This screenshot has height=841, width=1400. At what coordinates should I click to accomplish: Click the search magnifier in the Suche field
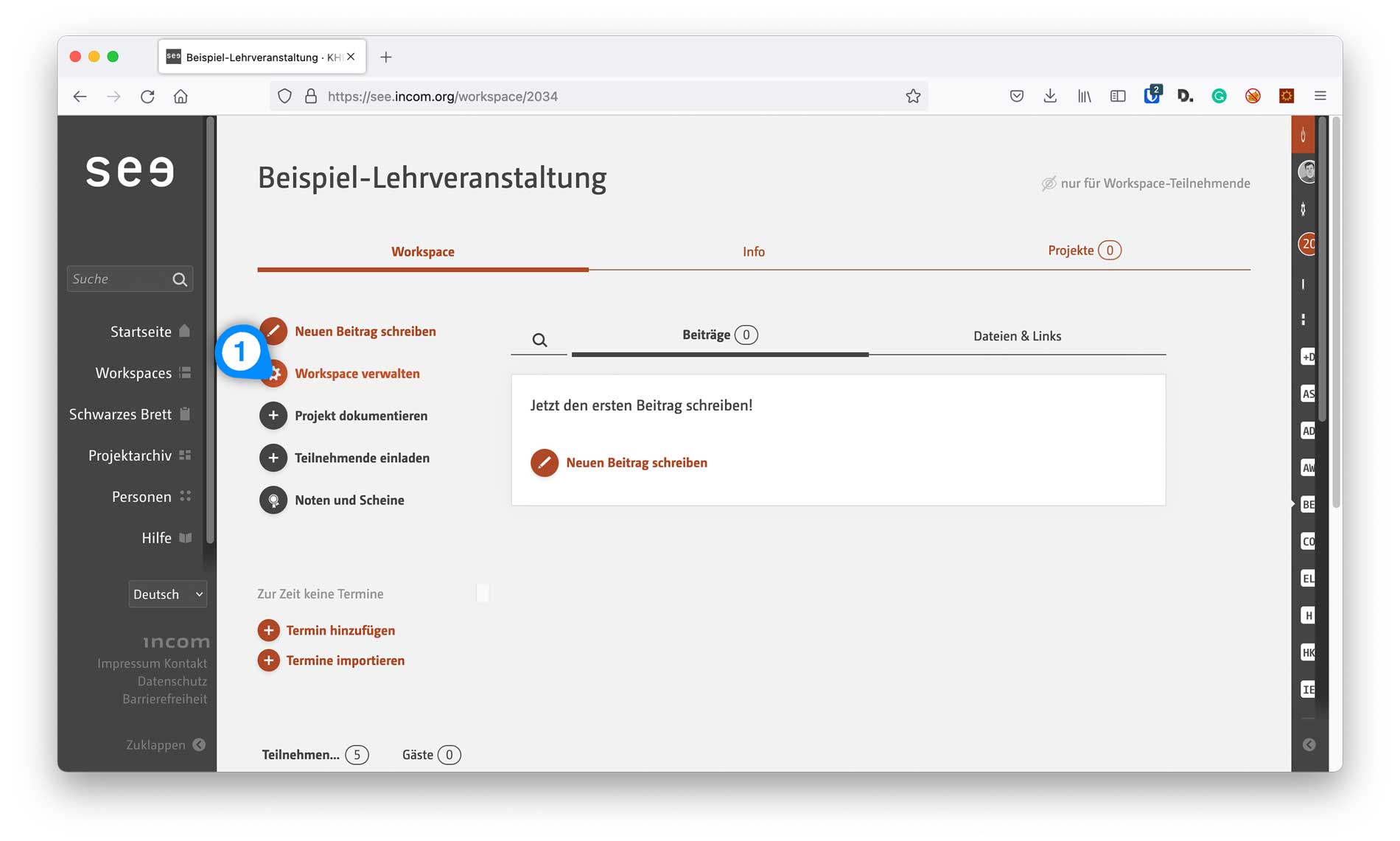click(x=180, y=279)
